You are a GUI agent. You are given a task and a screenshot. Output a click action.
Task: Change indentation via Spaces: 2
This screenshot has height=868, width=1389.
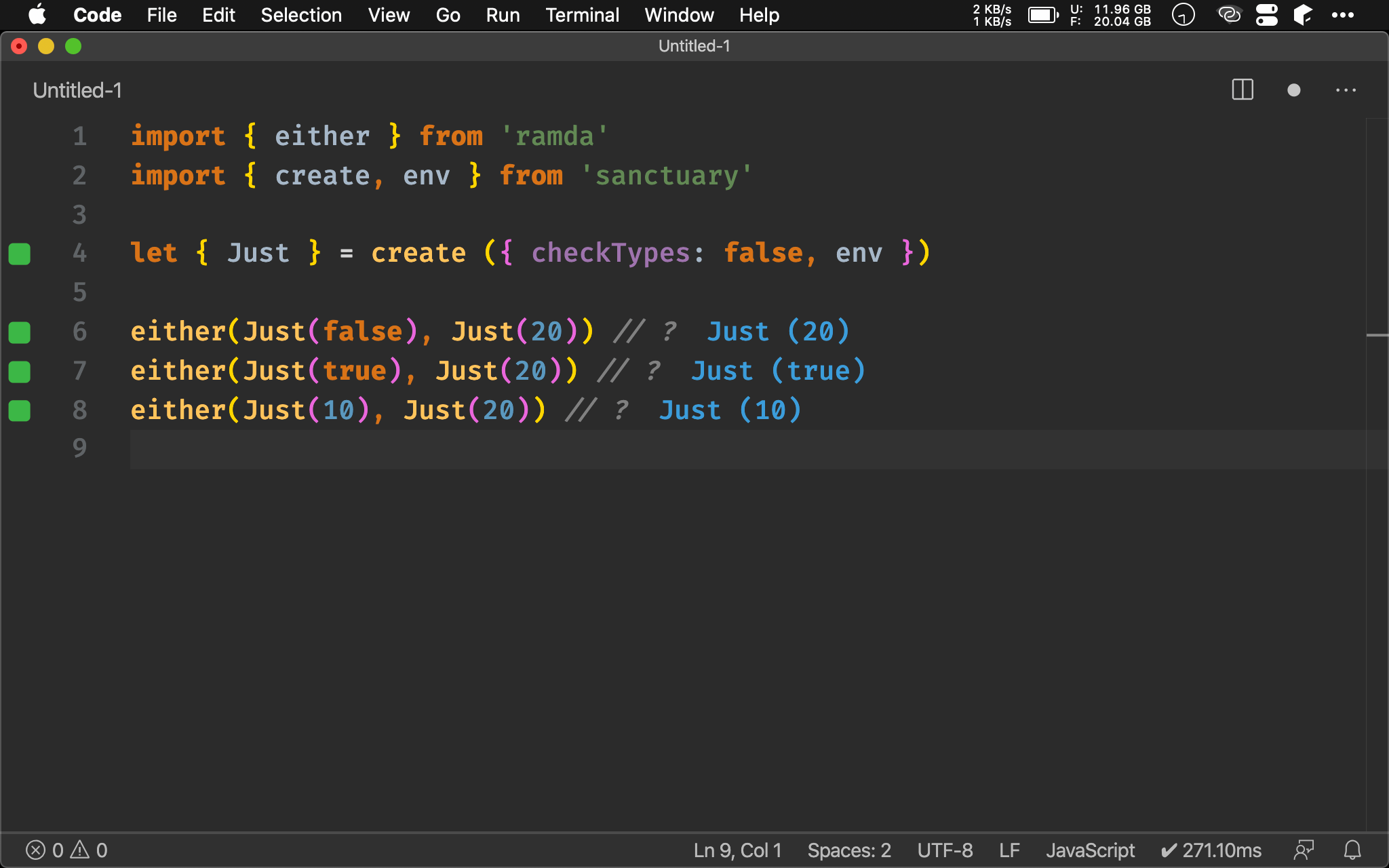pyautogui.click(x=849, y=850)
